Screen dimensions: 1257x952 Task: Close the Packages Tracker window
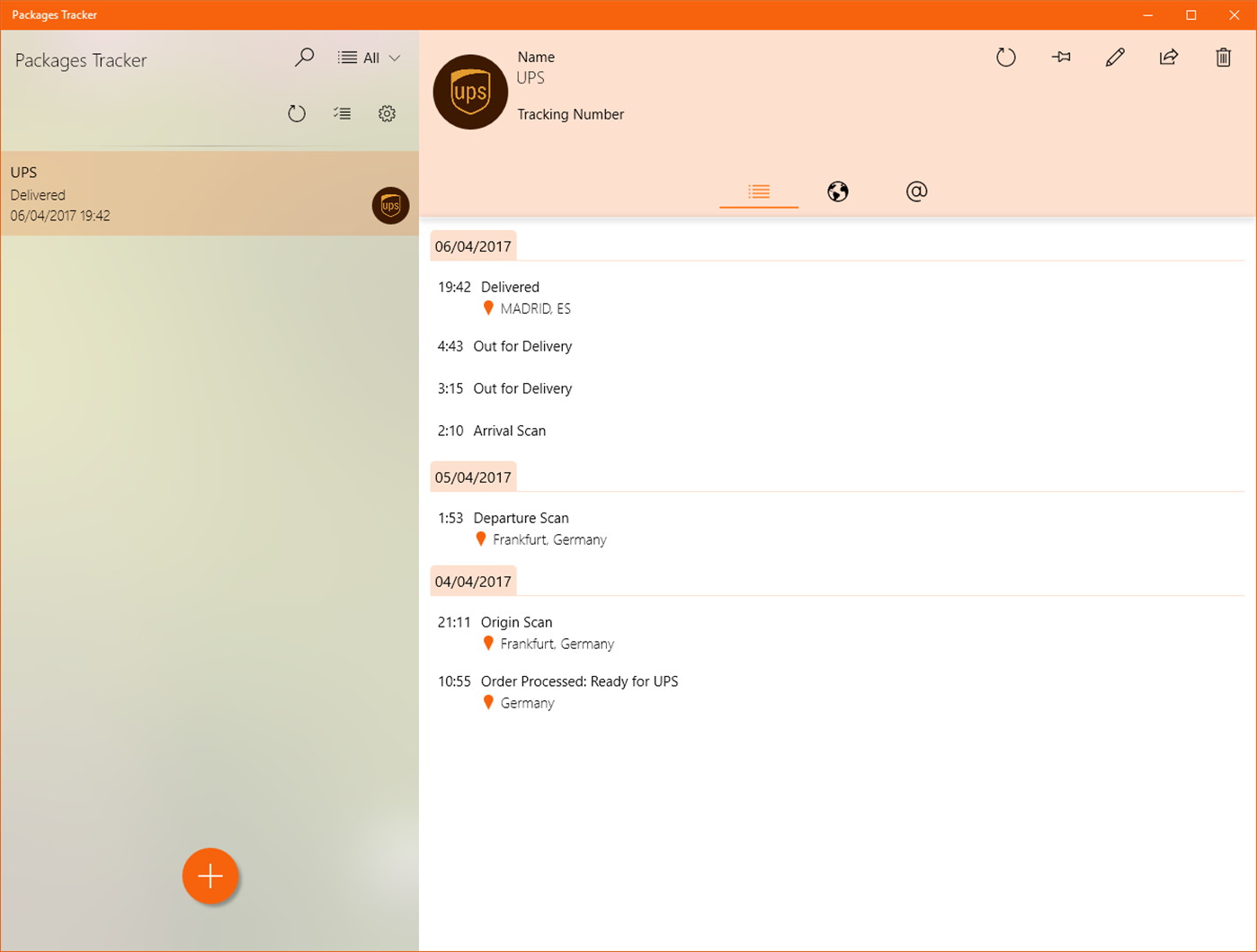(1235, 15)
